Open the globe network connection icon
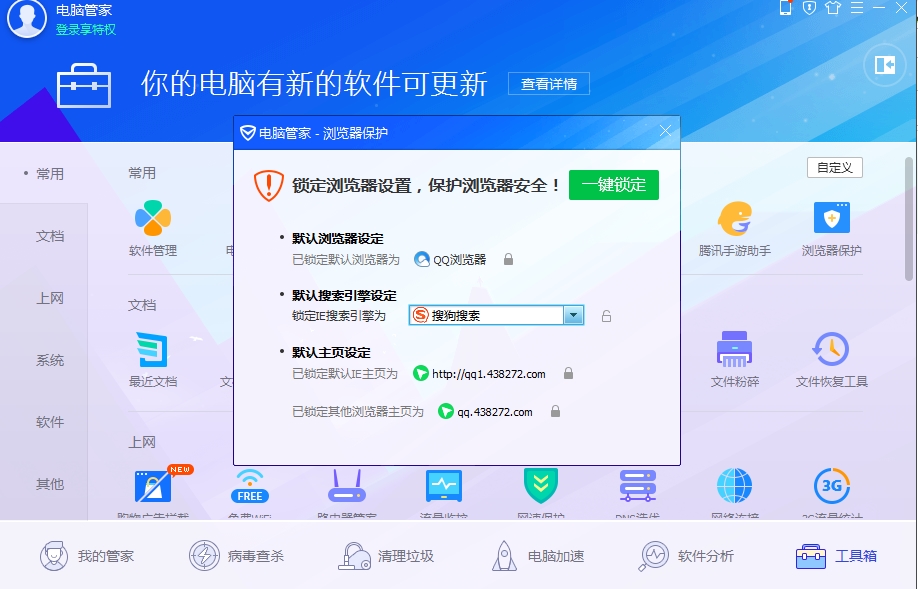Screen dimensions: 918x589 [735, 486]
